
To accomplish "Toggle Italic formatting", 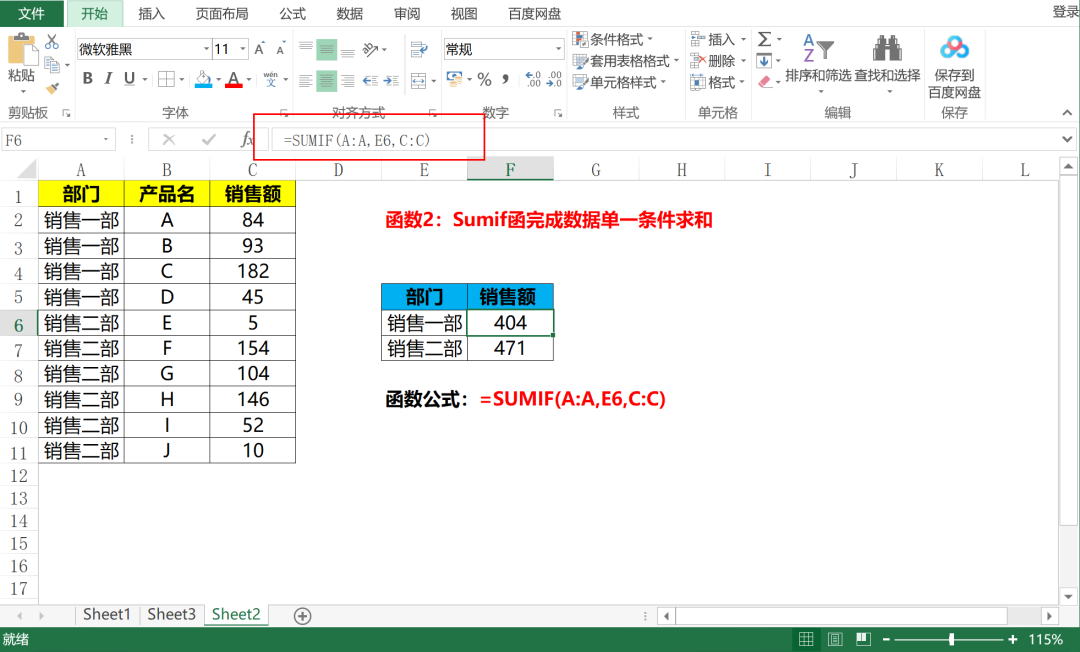I will tap(108, 78).
